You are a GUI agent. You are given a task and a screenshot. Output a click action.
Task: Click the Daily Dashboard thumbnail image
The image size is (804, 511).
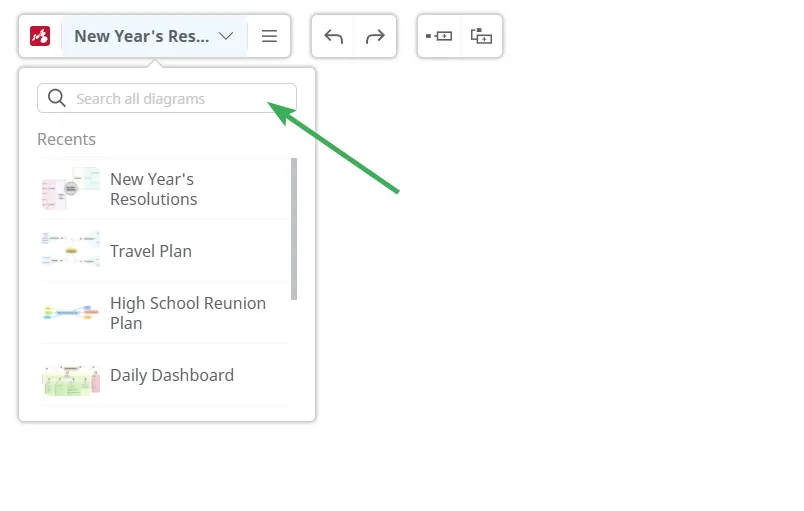coord(70,380)
